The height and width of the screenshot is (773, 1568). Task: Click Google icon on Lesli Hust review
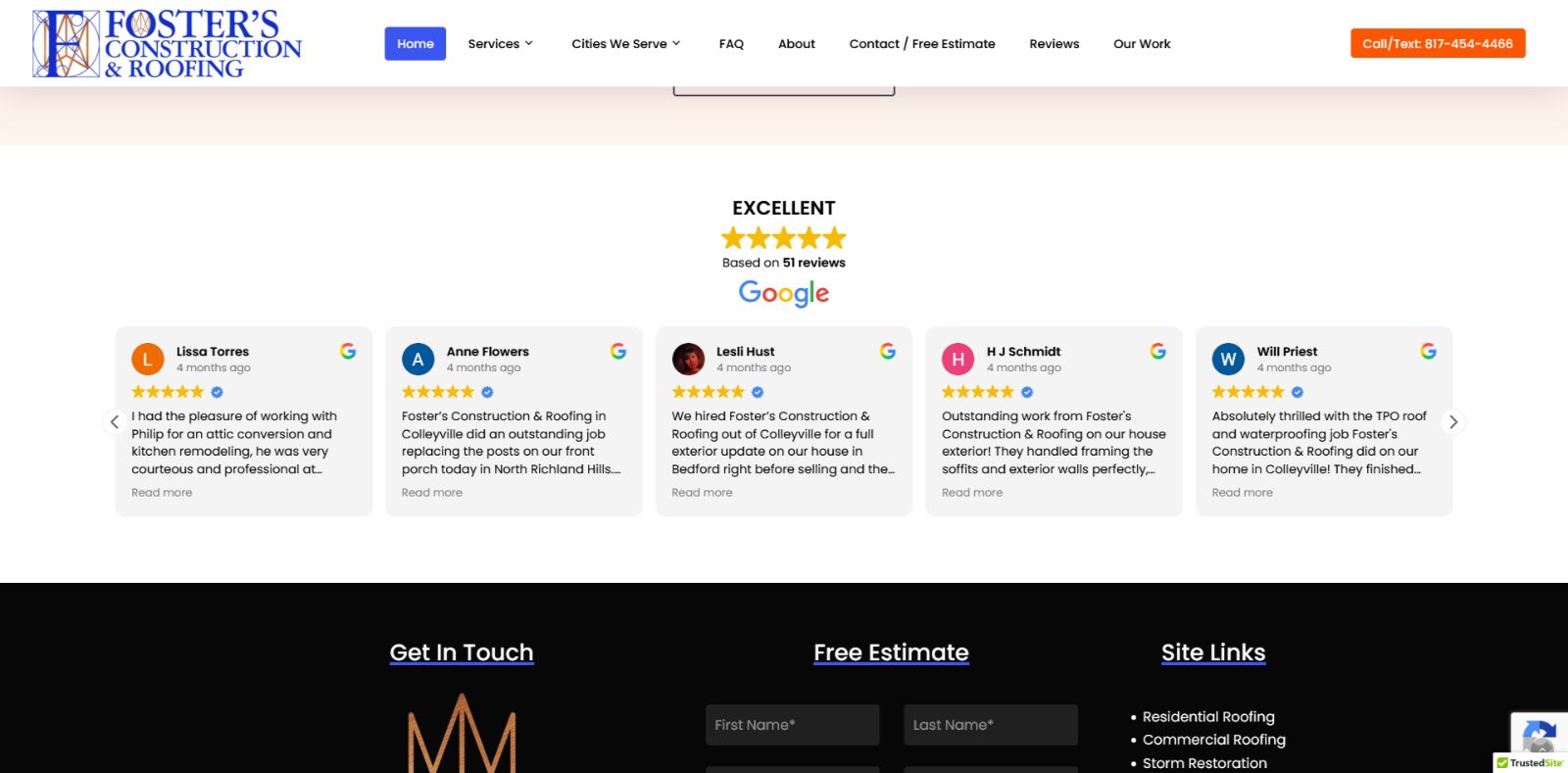[888, 351]
